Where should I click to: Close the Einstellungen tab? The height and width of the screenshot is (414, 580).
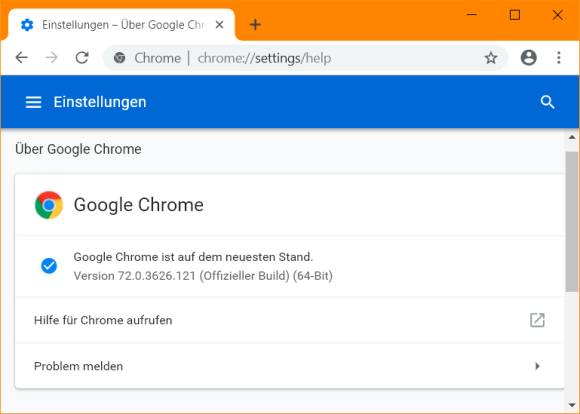point(219,25)
